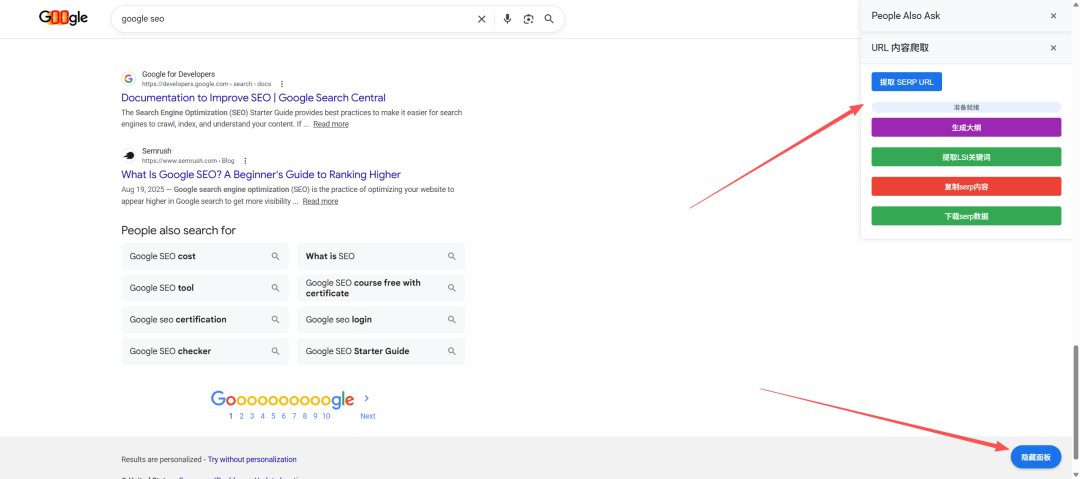Screen dimensions: 1080x479
Task: Start voice search with the microphone icon
Action: click(508, 19)
